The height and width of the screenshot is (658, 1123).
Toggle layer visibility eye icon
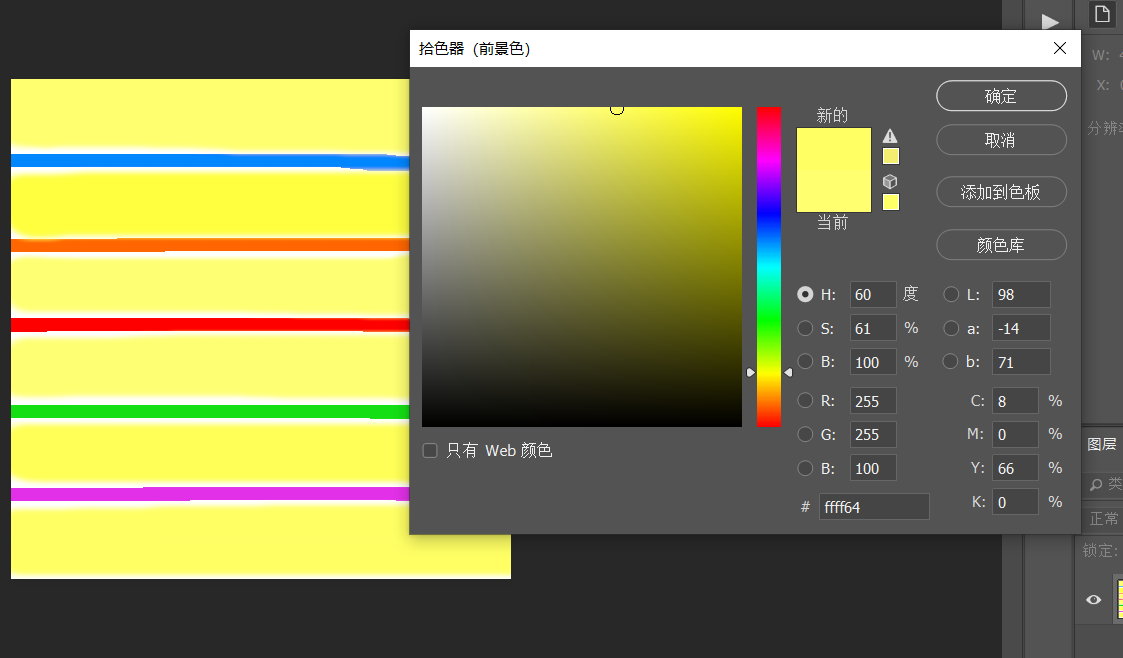[x=1094, y=599]
